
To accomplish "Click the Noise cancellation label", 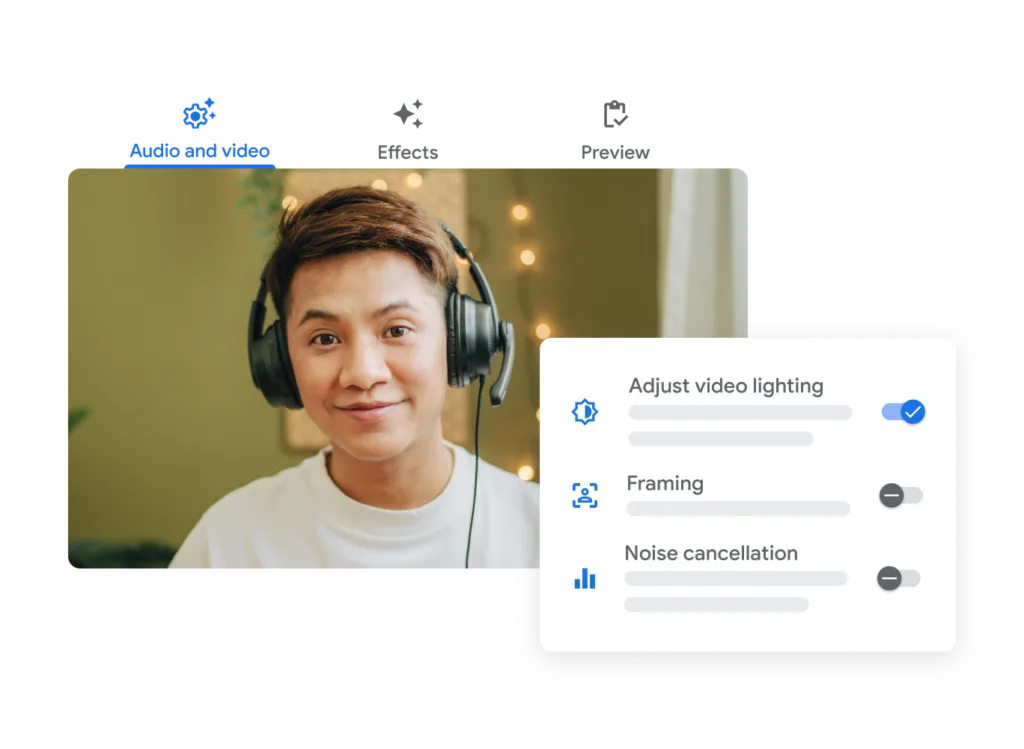I will point(711,553).
